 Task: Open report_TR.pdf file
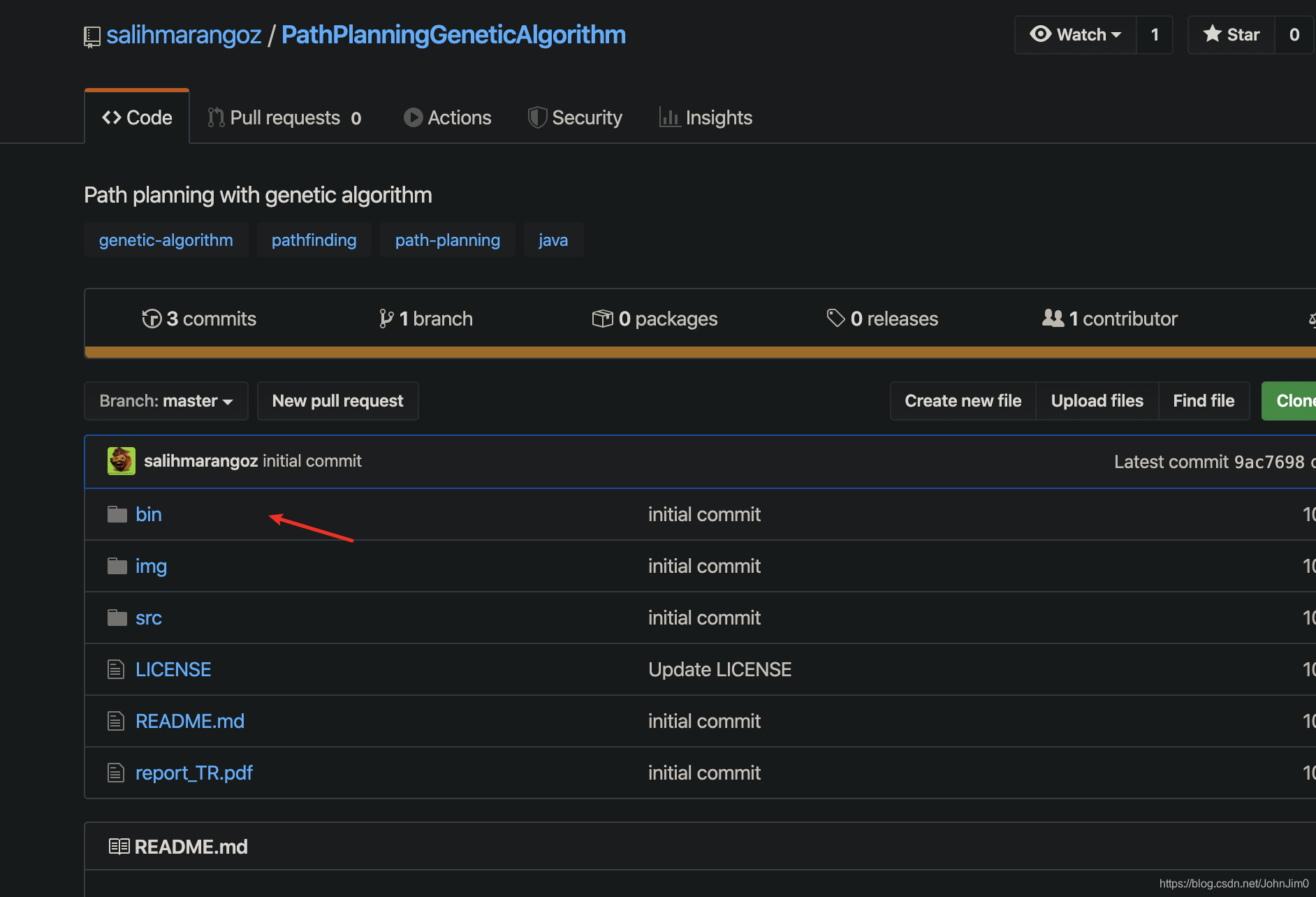point(194,773)
